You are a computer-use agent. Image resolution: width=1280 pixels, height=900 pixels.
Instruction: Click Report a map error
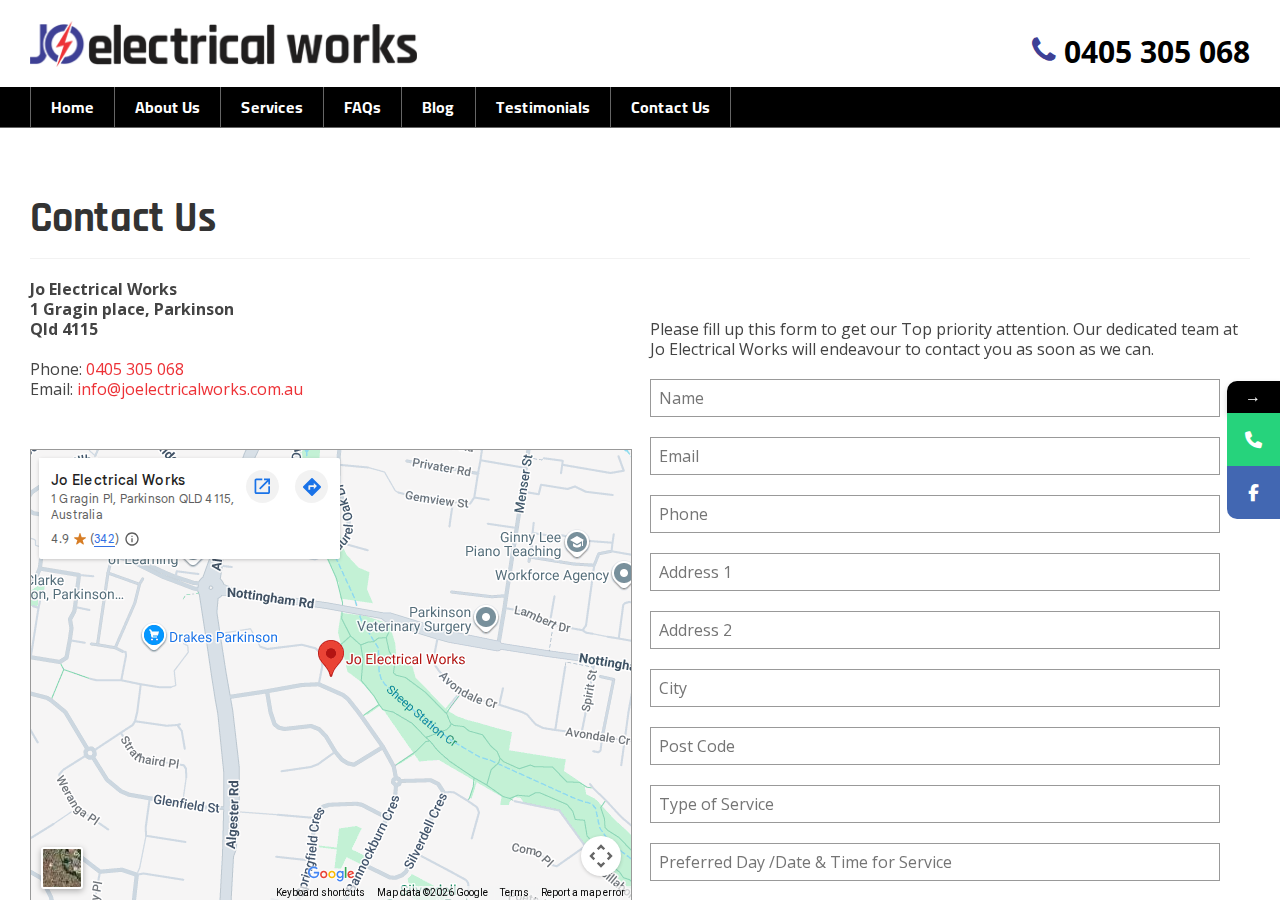[583, 892]
